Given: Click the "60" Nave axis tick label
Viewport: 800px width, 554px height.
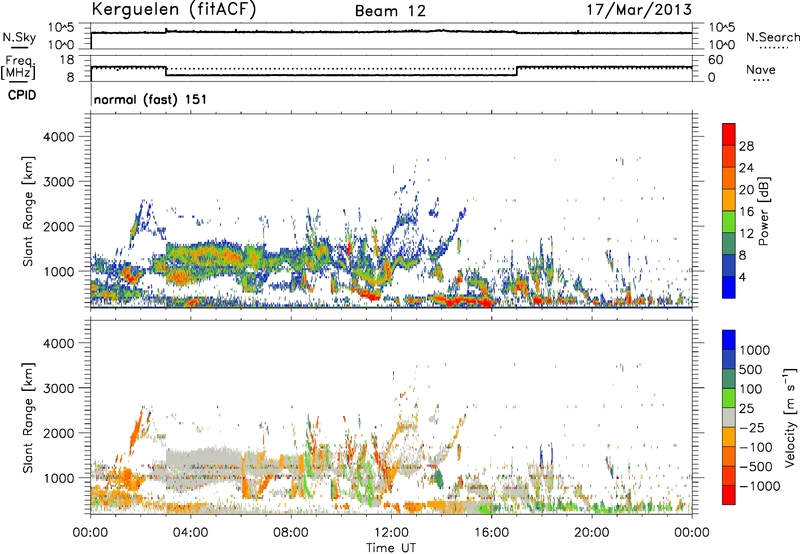Looking at the screenshot, I should [715, 60].
